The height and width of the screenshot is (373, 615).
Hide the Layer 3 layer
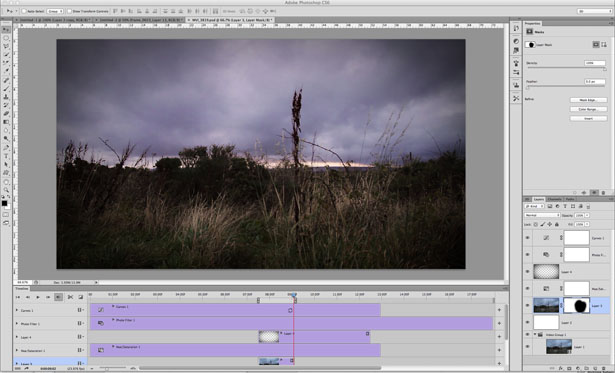(x=528, y=306)
